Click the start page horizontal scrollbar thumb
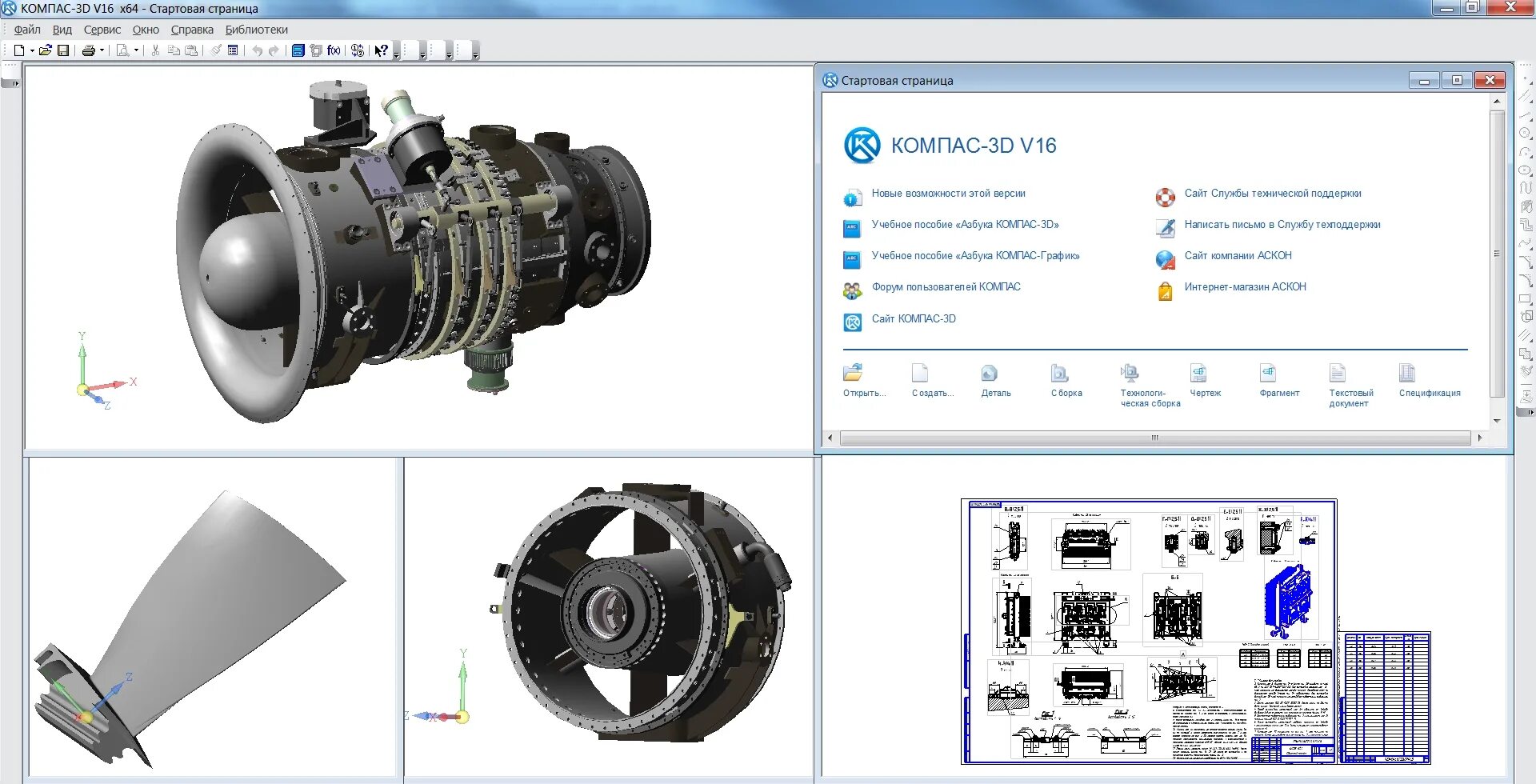Screen dimensions: 1536x784 click(1154, 438)
